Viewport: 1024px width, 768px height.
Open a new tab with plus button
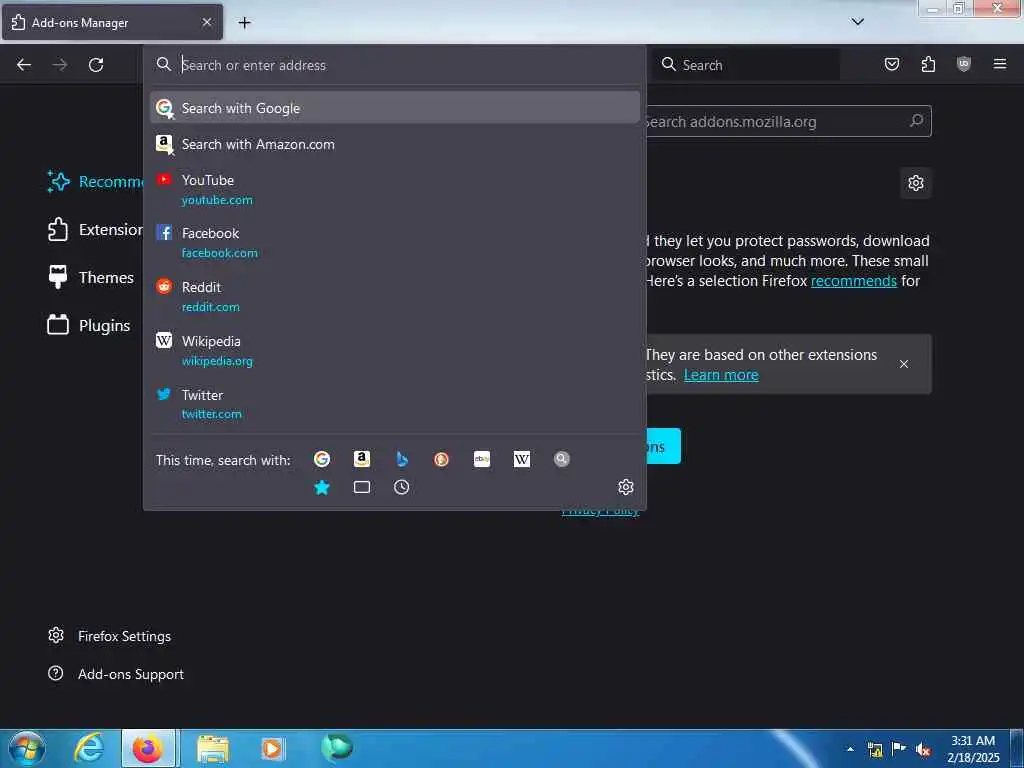[x=244, y=23]
